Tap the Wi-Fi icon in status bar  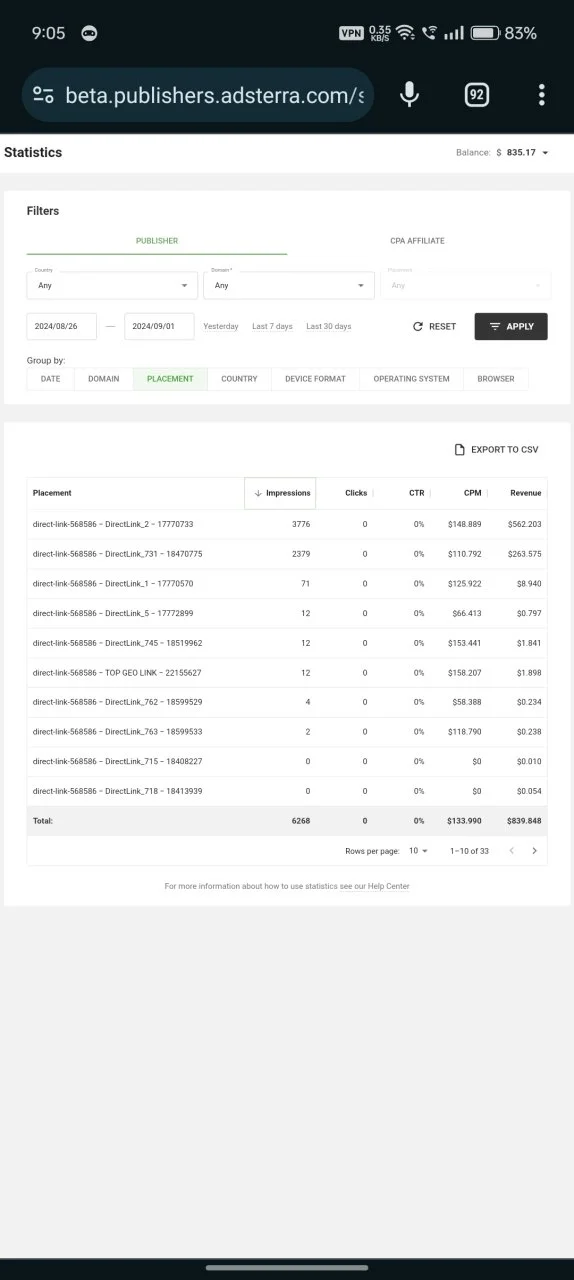pyautogui.click(x=405, y=33)
